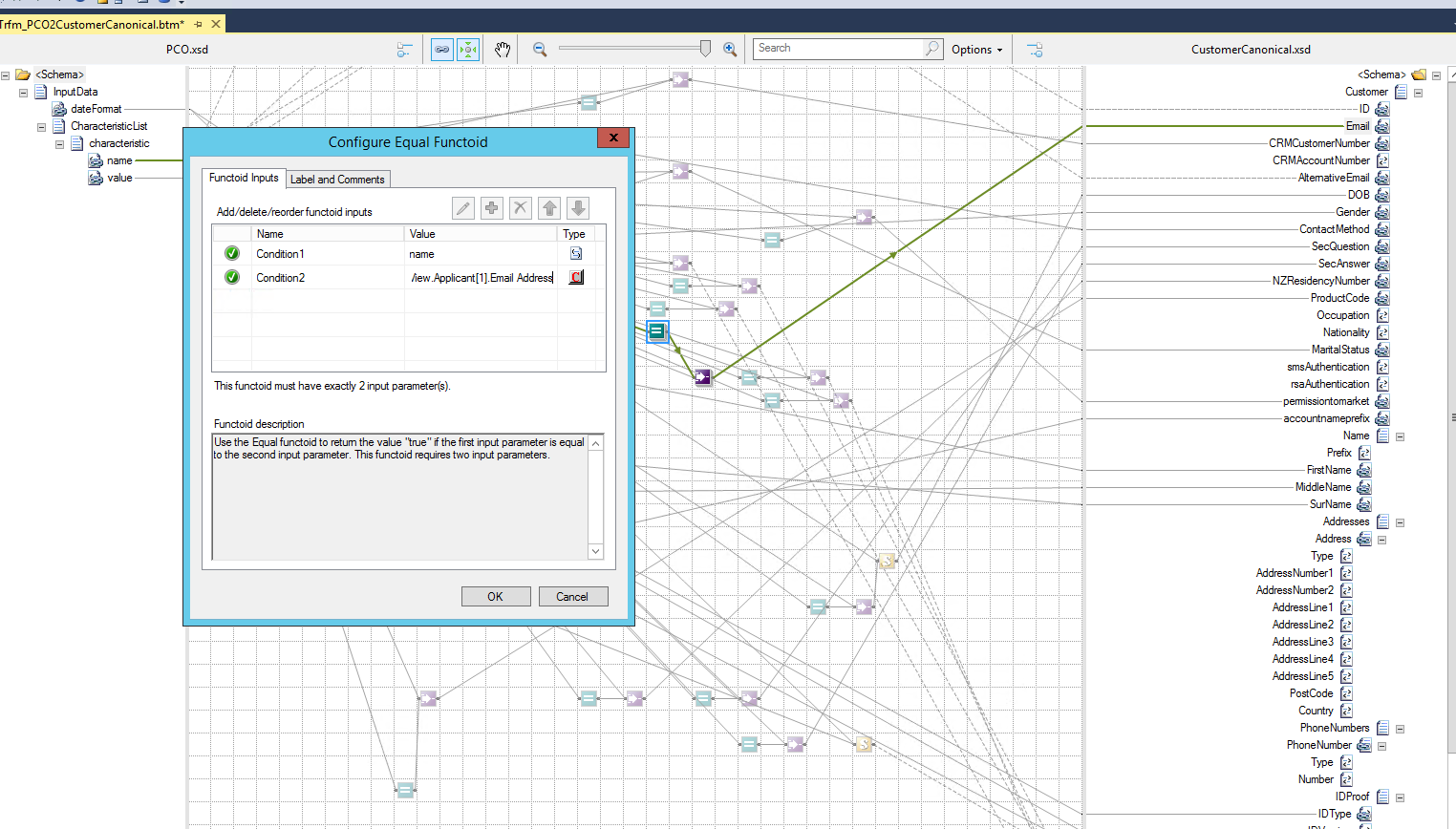The image size is (1456, 829).
Task: Select the FirstName destination node
Action: pyautogui.click(x=1329, y=470)
